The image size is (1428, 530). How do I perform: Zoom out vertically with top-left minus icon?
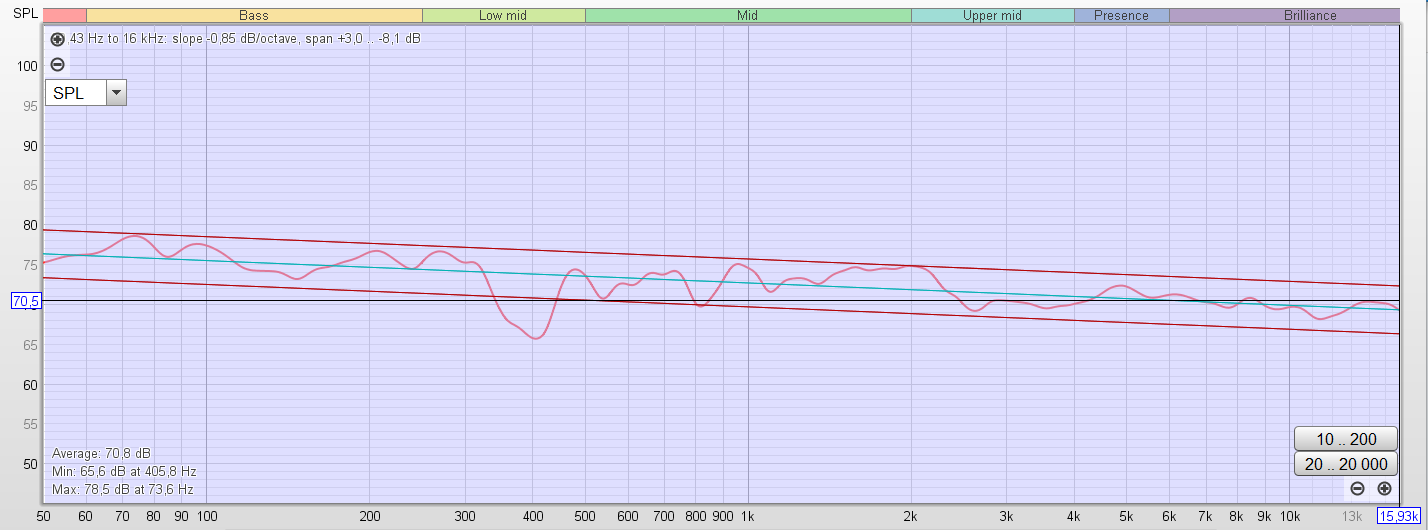pyautogui.click(x=57, y=65)
